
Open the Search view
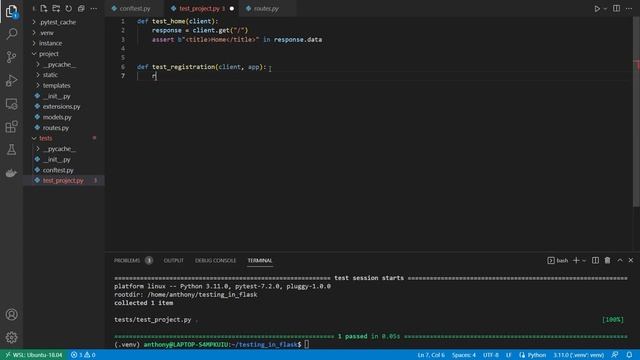point(11,34)
